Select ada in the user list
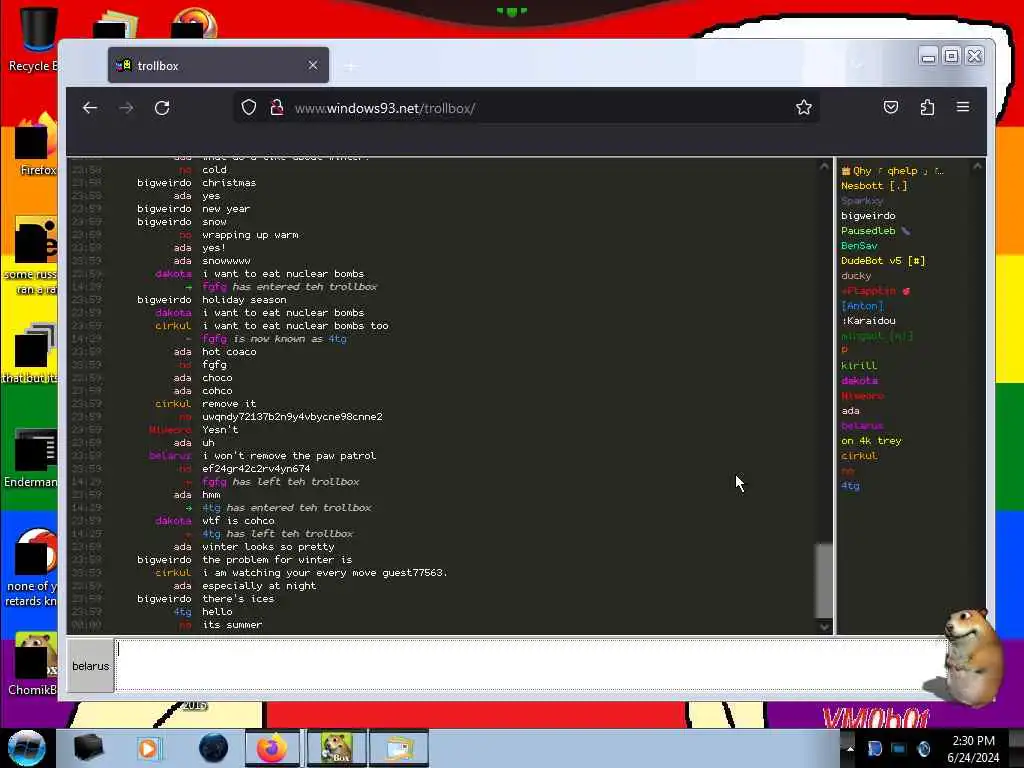The width and height of the screenshot is (1024, 768). tap(850, 411)
